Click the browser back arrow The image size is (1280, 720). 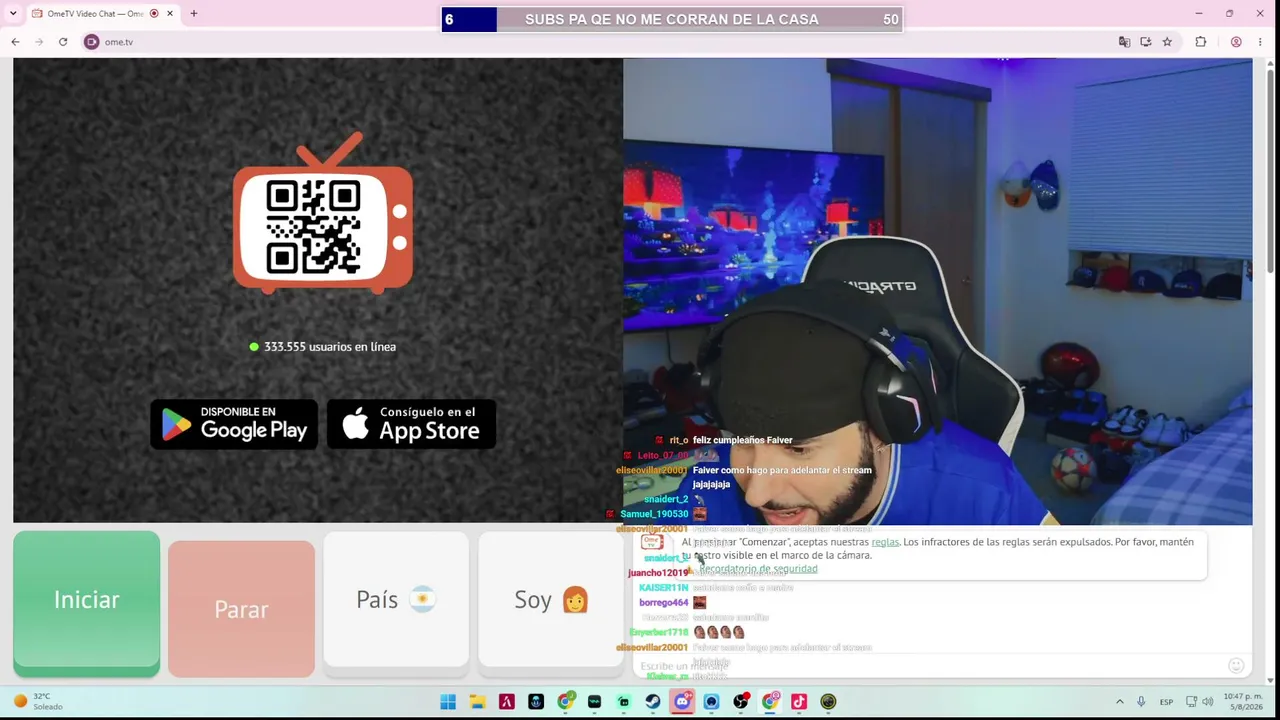click(15, 42)
